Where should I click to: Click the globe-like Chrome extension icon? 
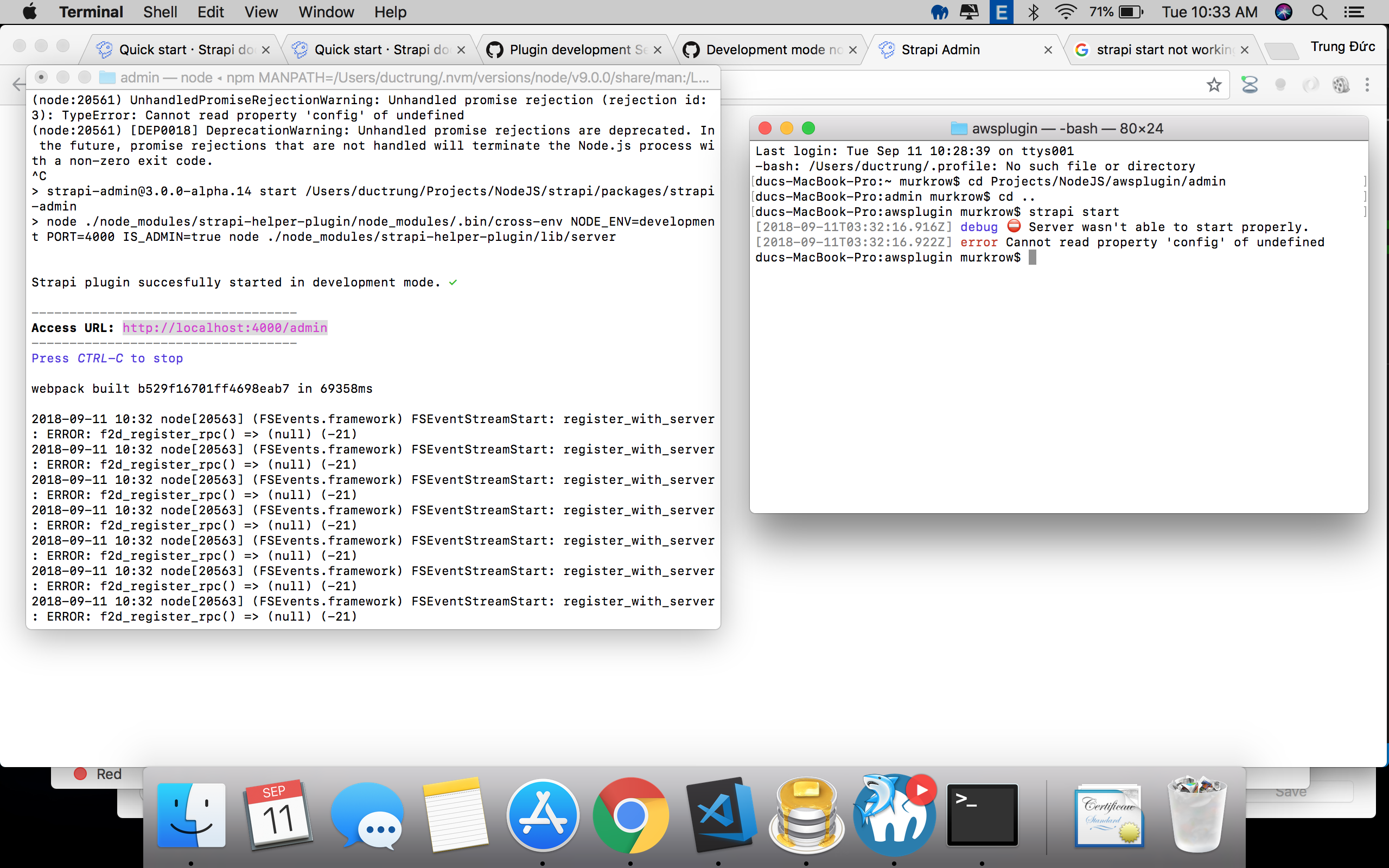click(1340, 85)
